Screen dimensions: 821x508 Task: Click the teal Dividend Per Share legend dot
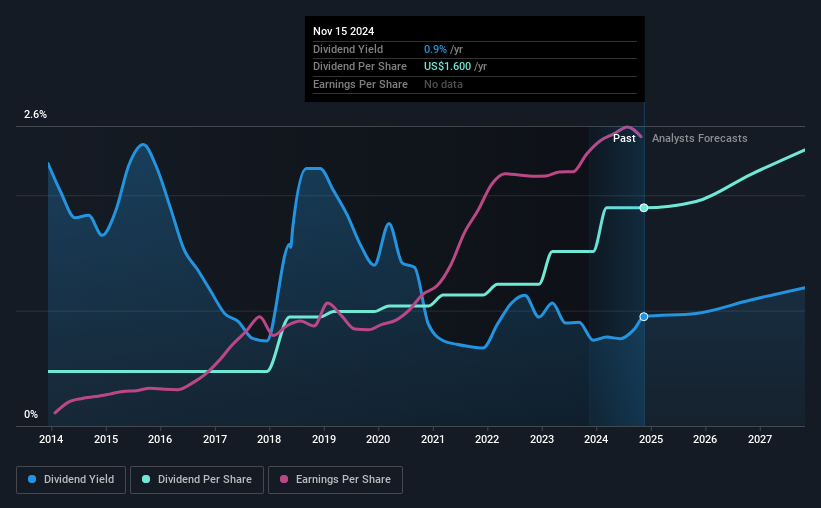click(146, 479)
